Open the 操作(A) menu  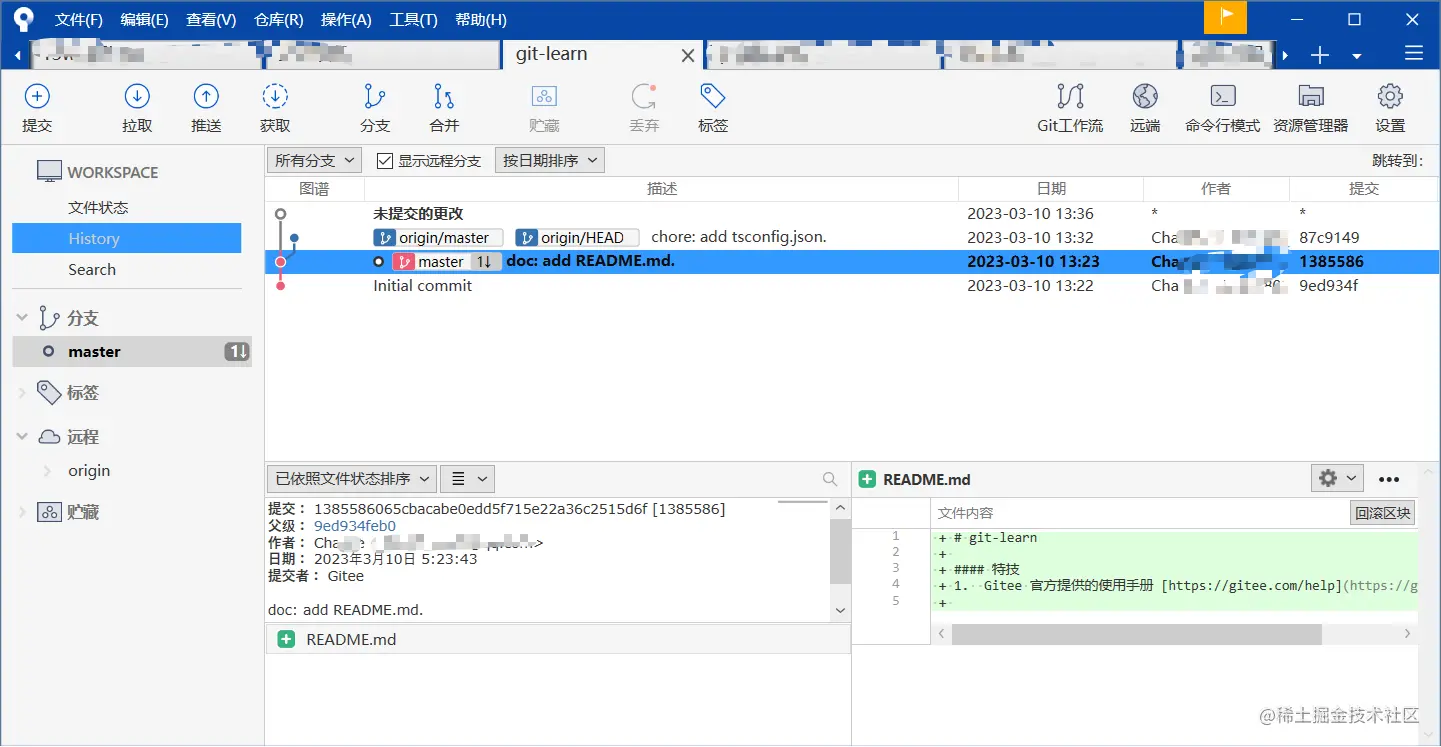point(346,19)
